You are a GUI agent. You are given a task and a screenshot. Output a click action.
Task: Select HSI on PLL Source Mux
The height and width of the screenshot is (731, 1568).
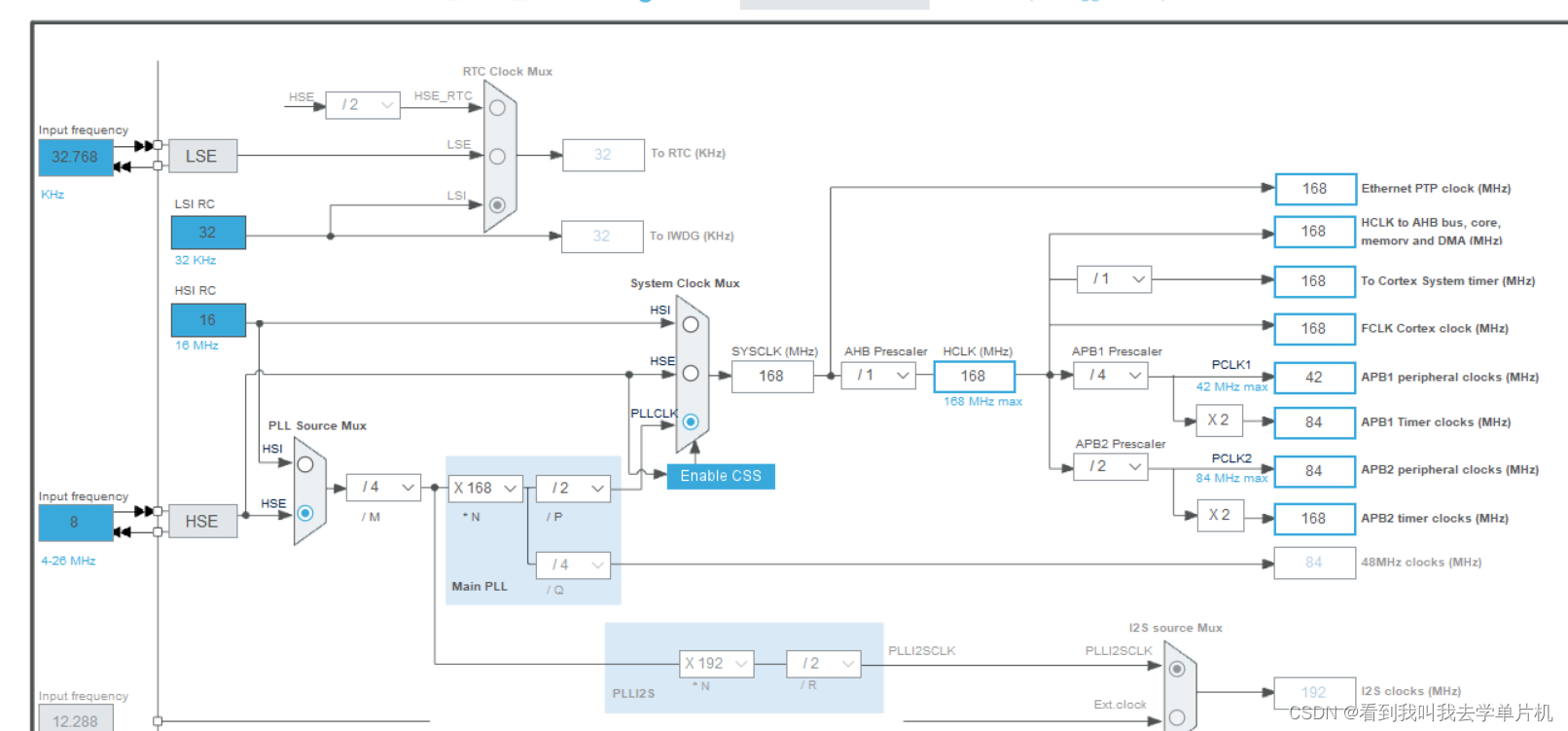(305, 464)
